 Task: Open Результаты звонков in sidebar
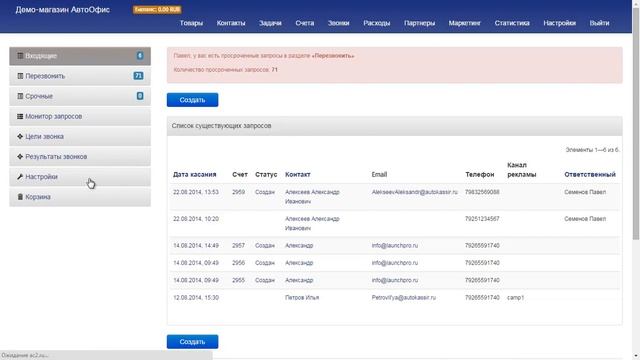coord(80,157)
